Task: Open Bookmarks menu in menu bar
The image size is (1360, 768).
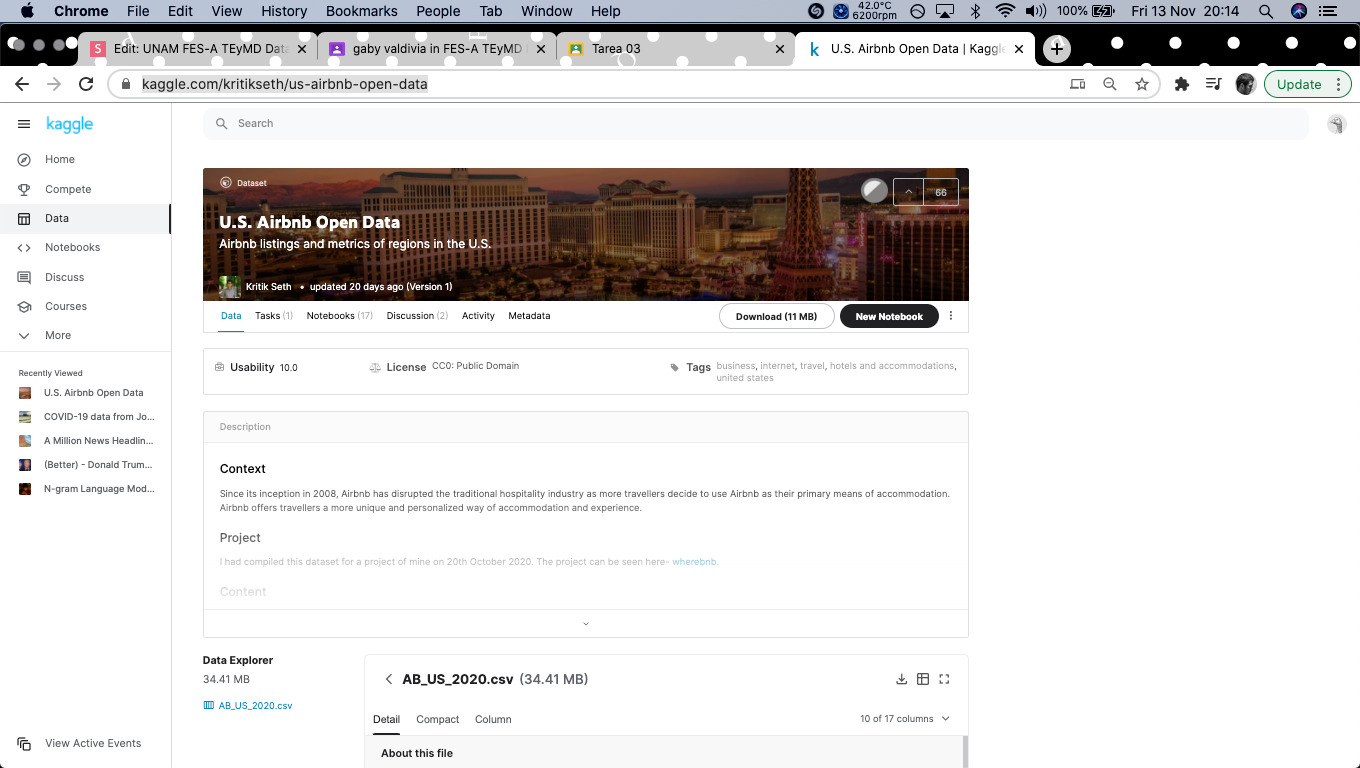Action: coord(362,11)
